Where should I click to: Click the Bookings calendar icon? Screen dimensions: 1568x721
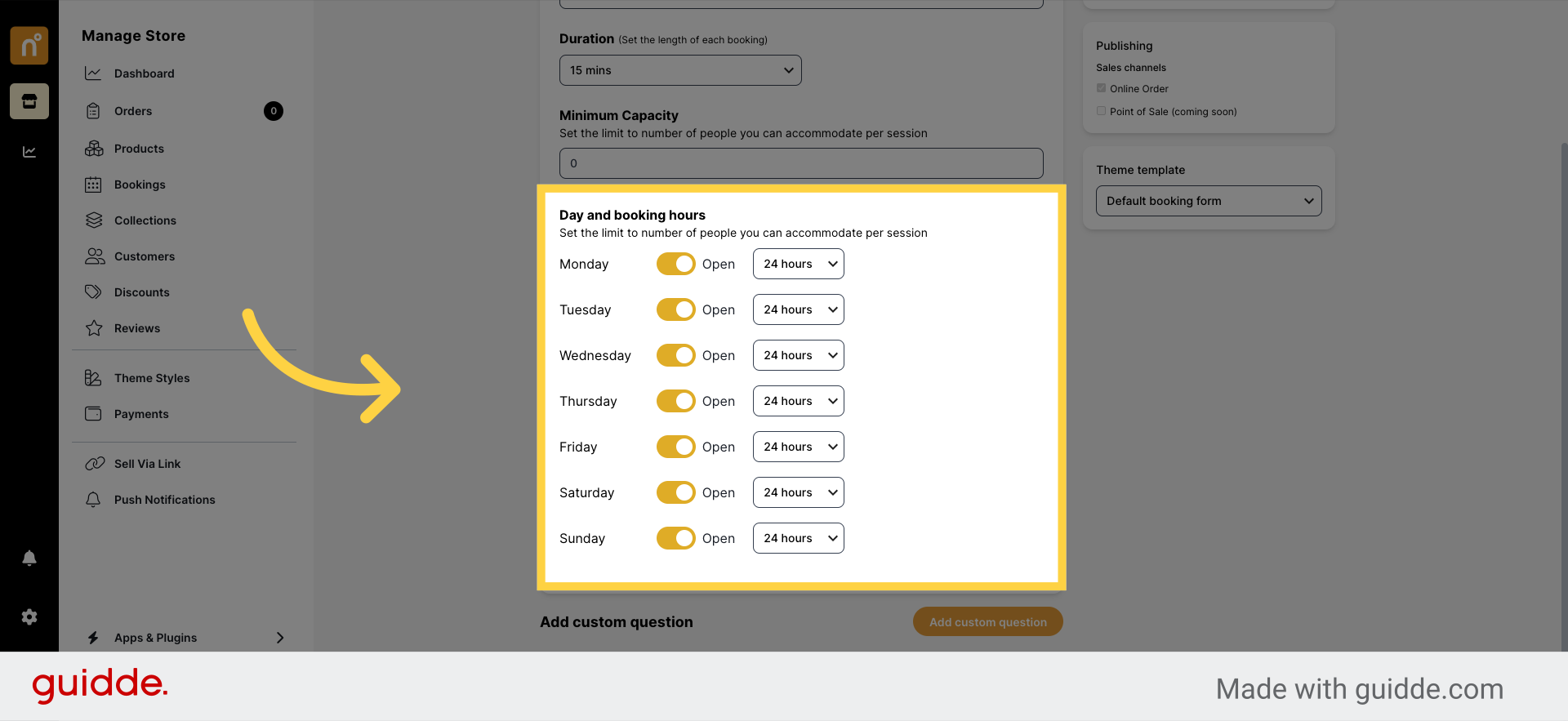click(93, 185)
